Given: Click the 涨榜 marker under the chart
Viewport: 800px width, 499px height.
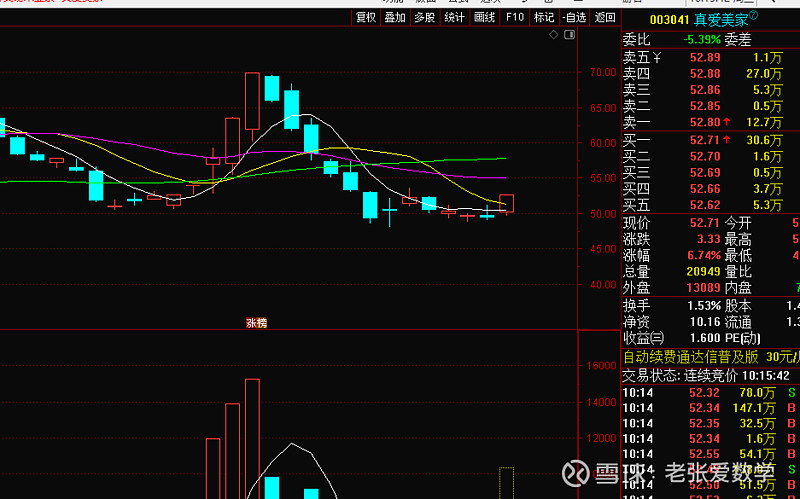Looking at the screenshot, I should [x=257, y=322].
